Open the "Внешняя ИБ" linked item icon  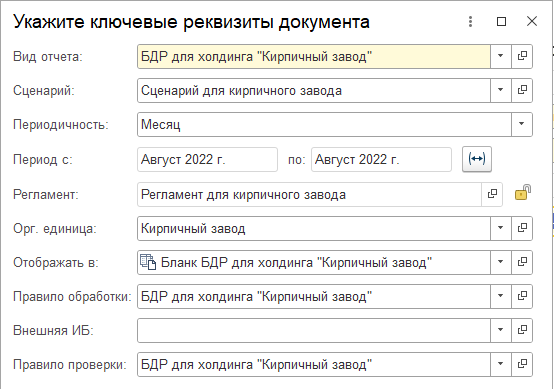tap(522, 330)
